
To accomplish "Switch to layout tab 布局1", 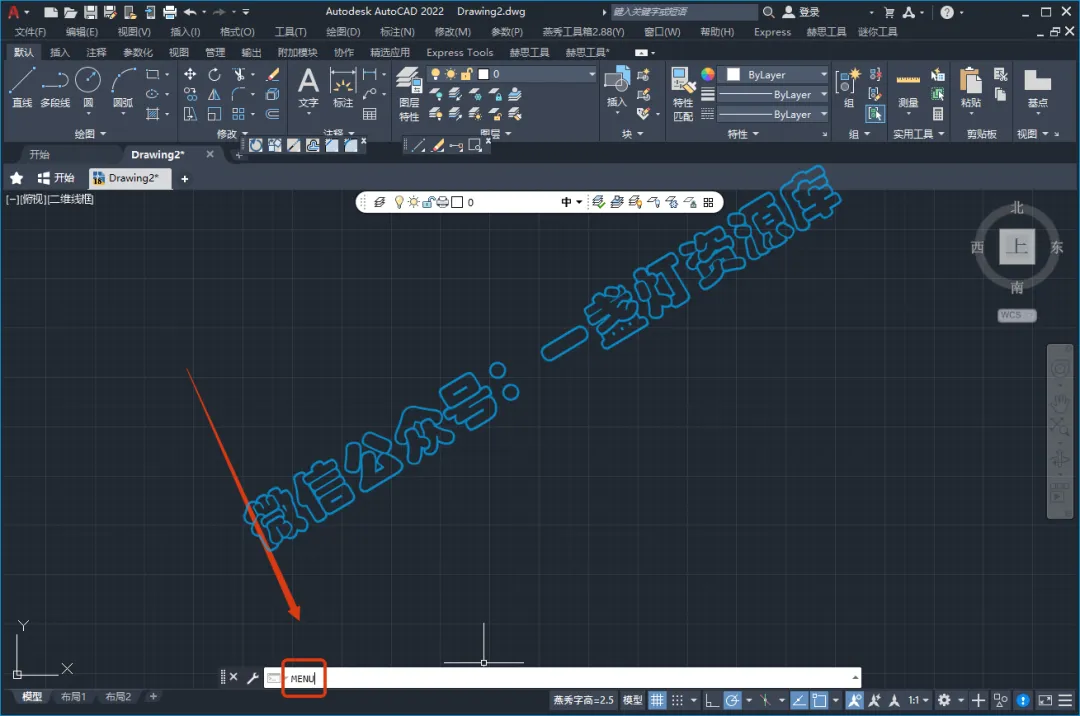I will [x=73, y=697].
